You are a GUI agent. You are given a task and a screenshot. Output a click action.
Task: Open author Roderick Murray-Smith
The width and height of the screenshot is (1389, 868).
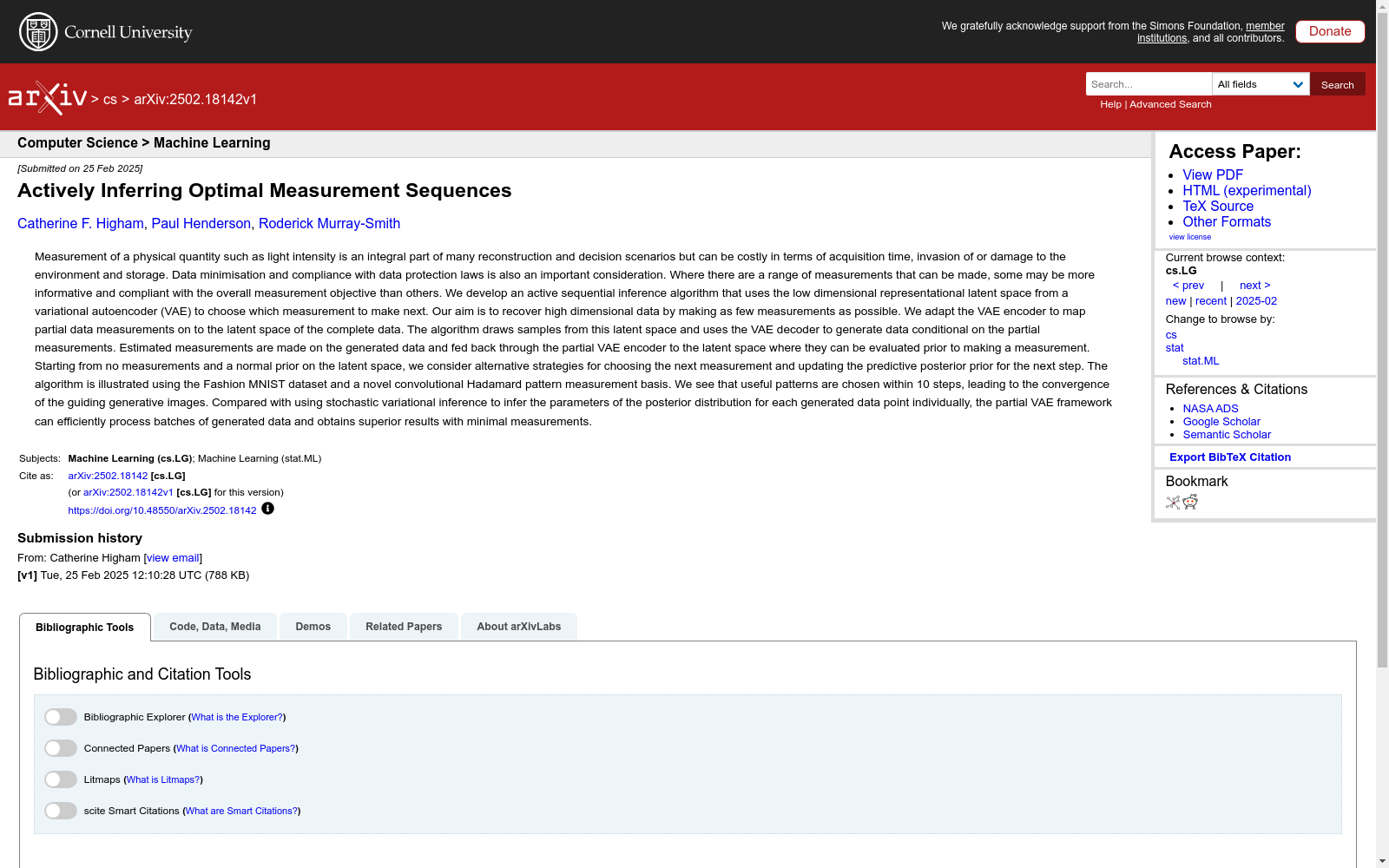[330, 223]
